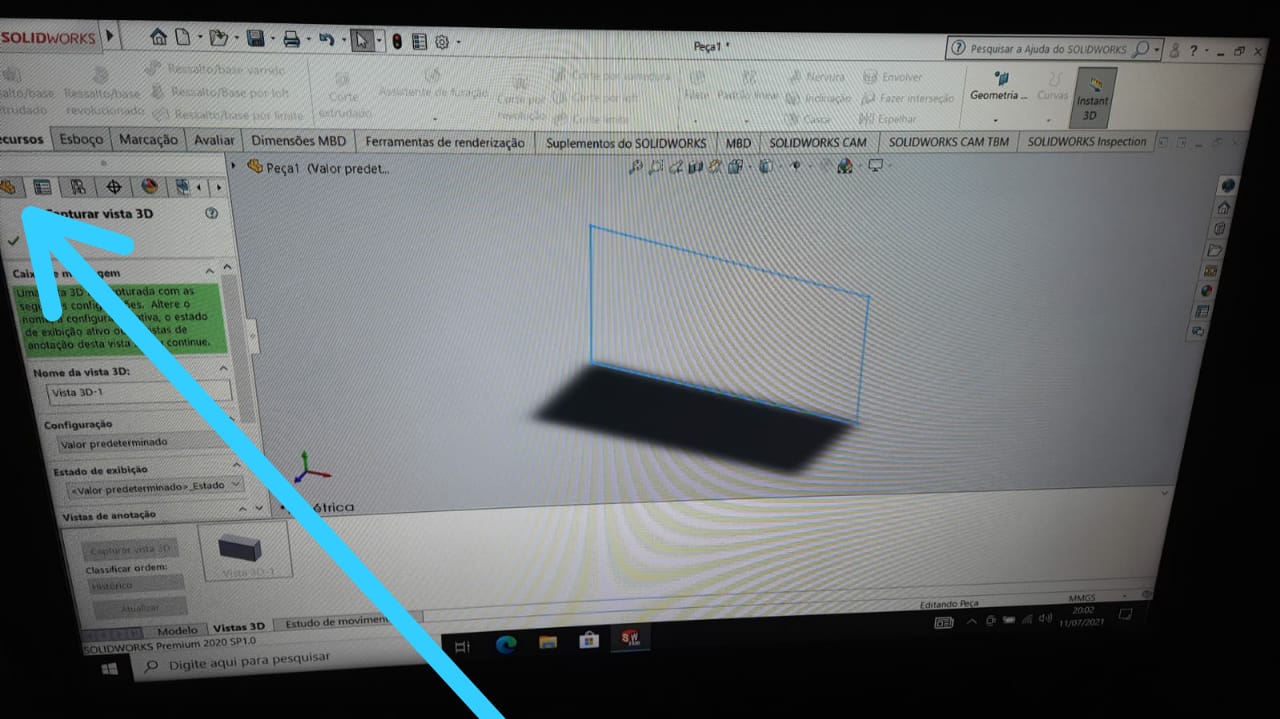Screen dimensions: 1280x719
Task: Click the Nome da vista 3D field
Action: [139, 391]
